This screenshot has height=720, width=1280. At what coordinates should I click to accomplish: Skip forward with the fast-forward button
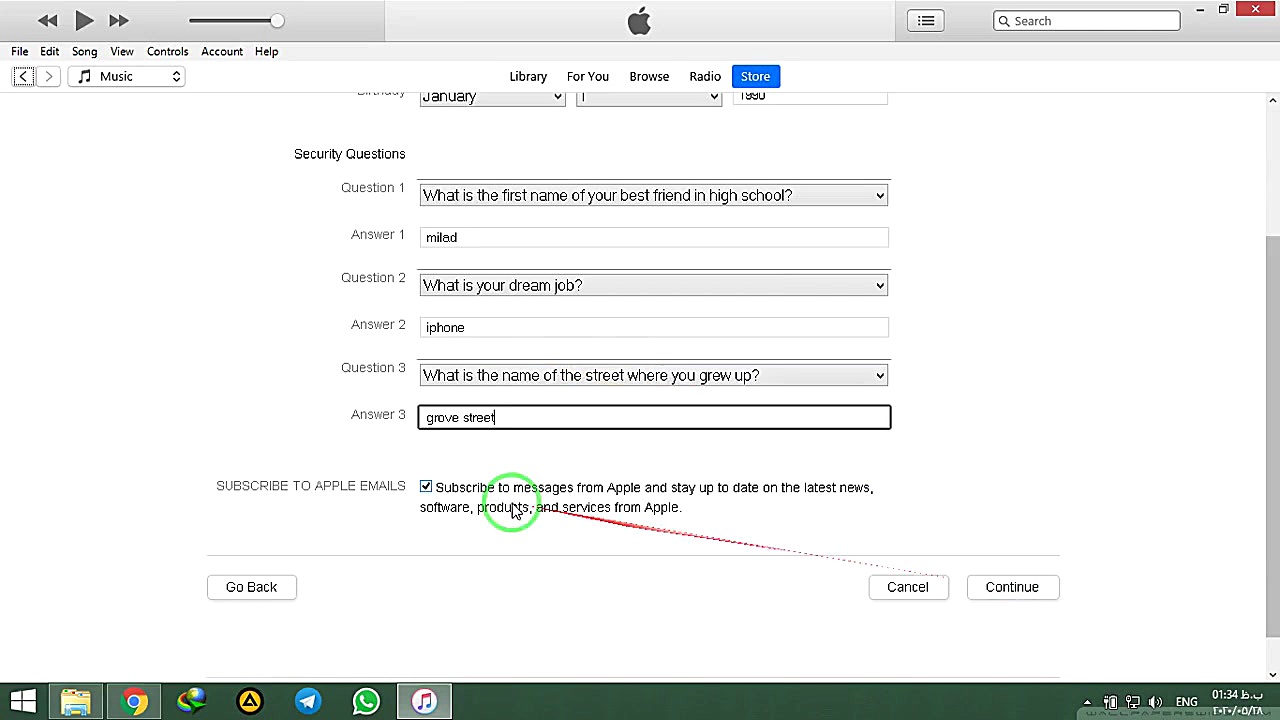coord(119,20)
